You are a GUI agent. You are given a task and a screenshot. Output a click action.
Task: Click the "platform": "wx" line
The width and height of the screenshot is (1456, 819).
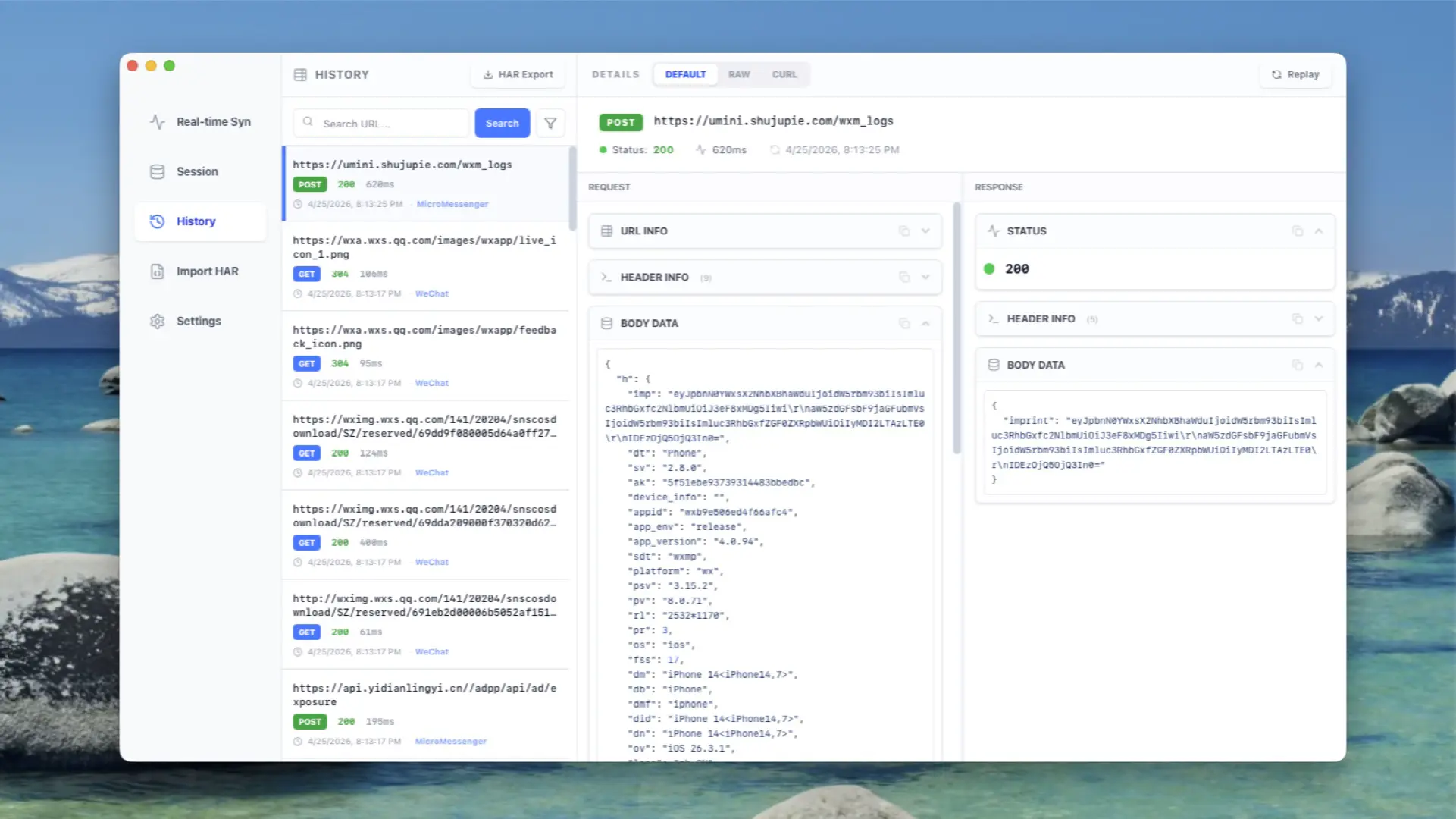click(x=675, y=571)
